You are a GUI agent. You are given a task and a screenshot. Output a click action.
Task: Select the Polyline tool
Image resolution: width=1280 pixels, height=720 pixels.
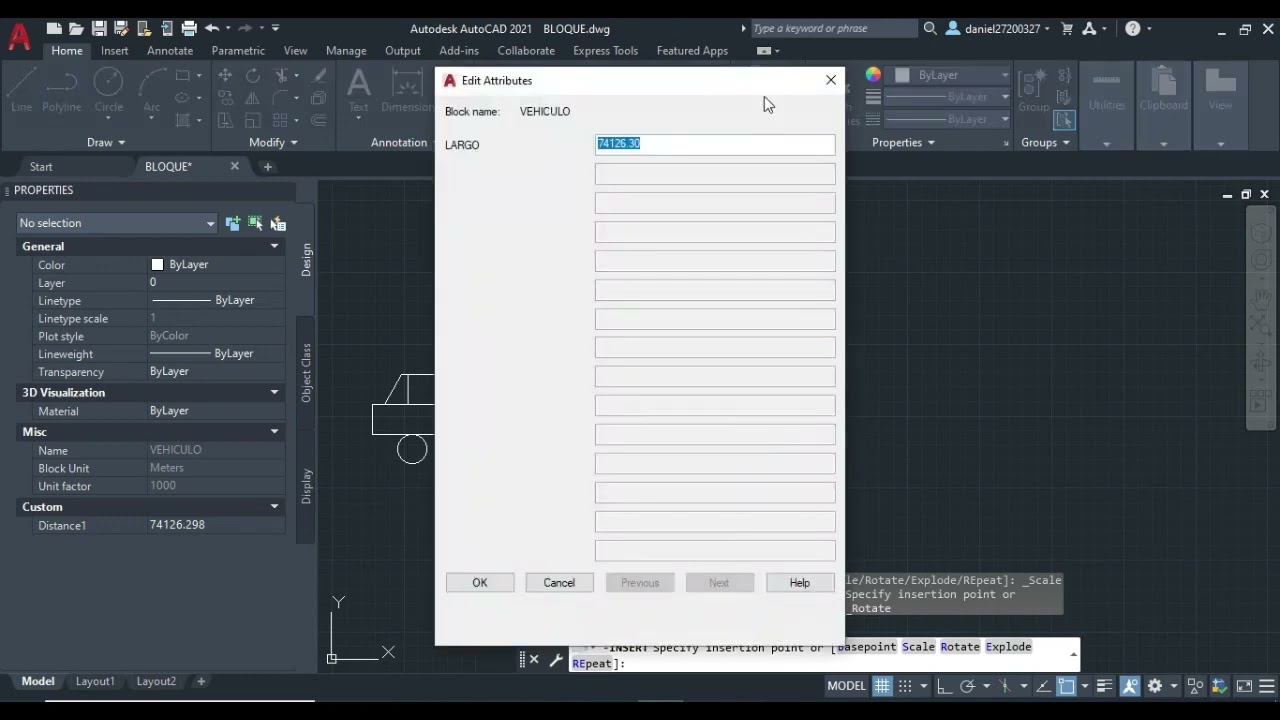(x=62, y=90)
